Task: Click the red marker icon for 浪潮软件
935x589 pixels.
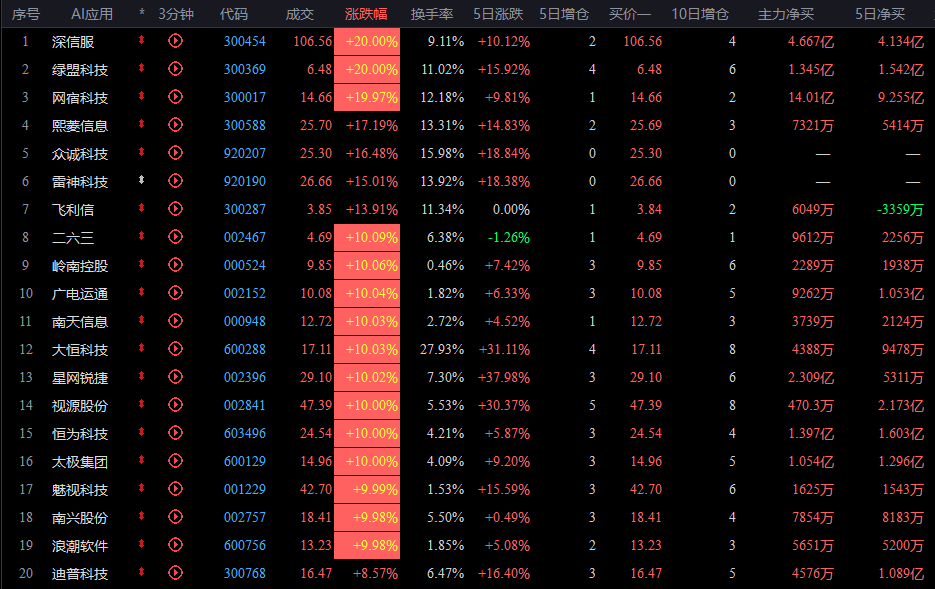Action: [141, 544]
